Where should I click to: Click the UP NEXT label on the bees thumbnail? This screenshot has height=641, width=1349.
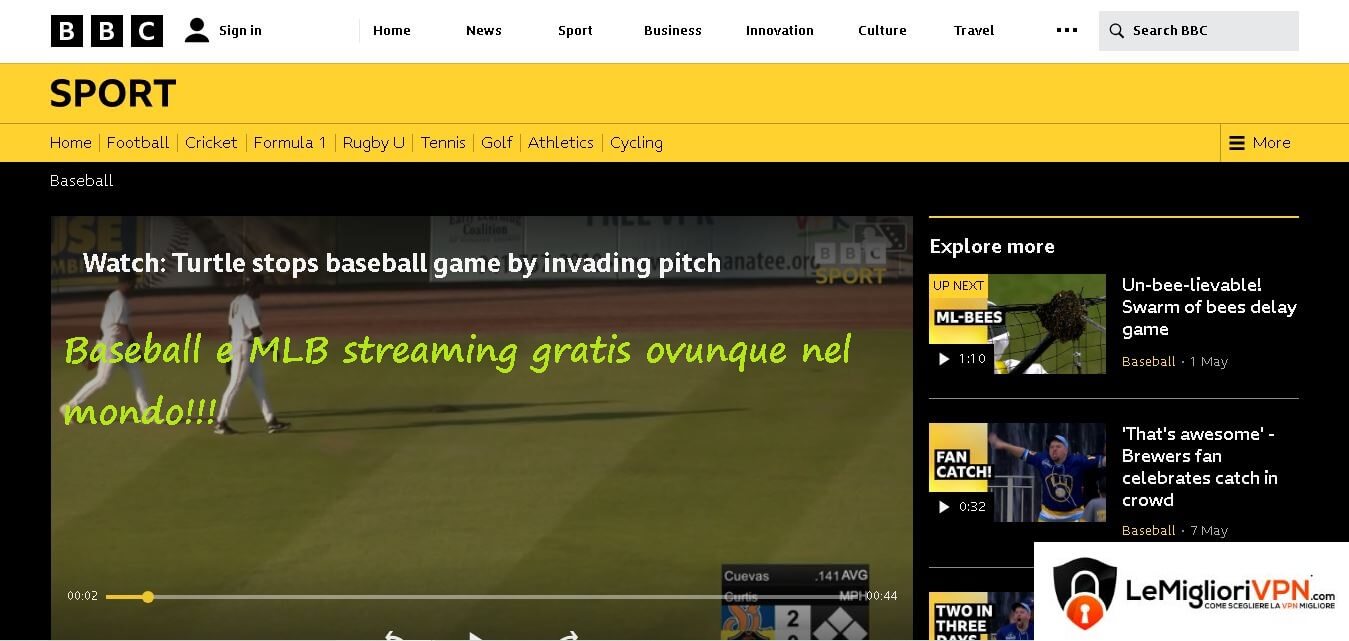[958, 285]
